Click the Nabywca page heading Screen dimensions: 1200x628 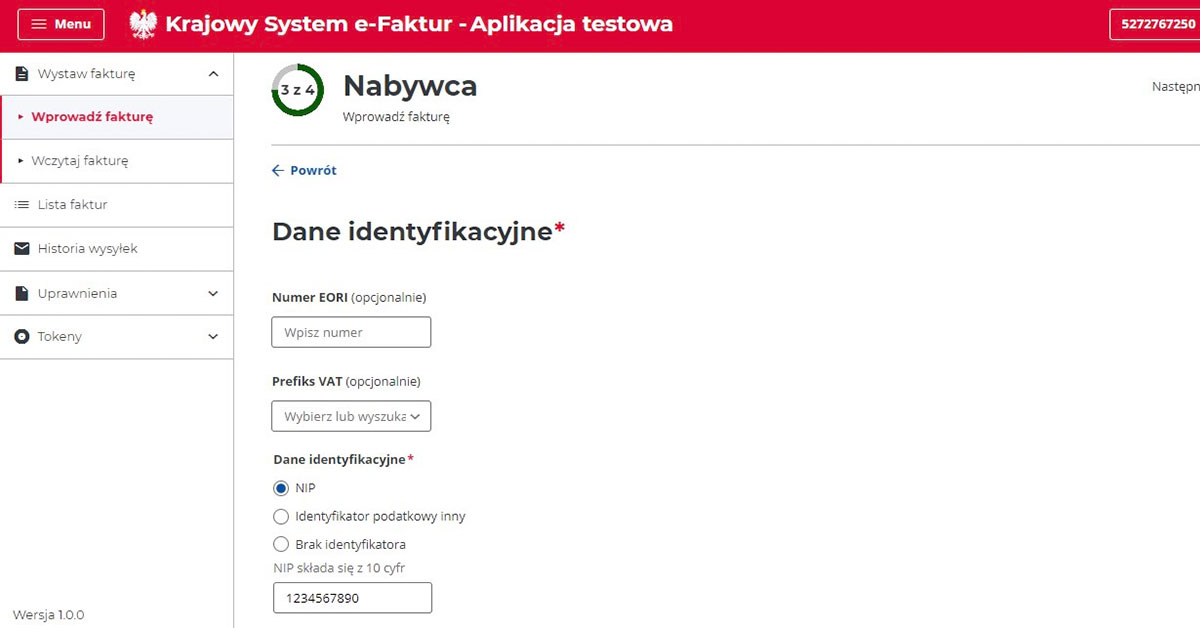point(410,87)
